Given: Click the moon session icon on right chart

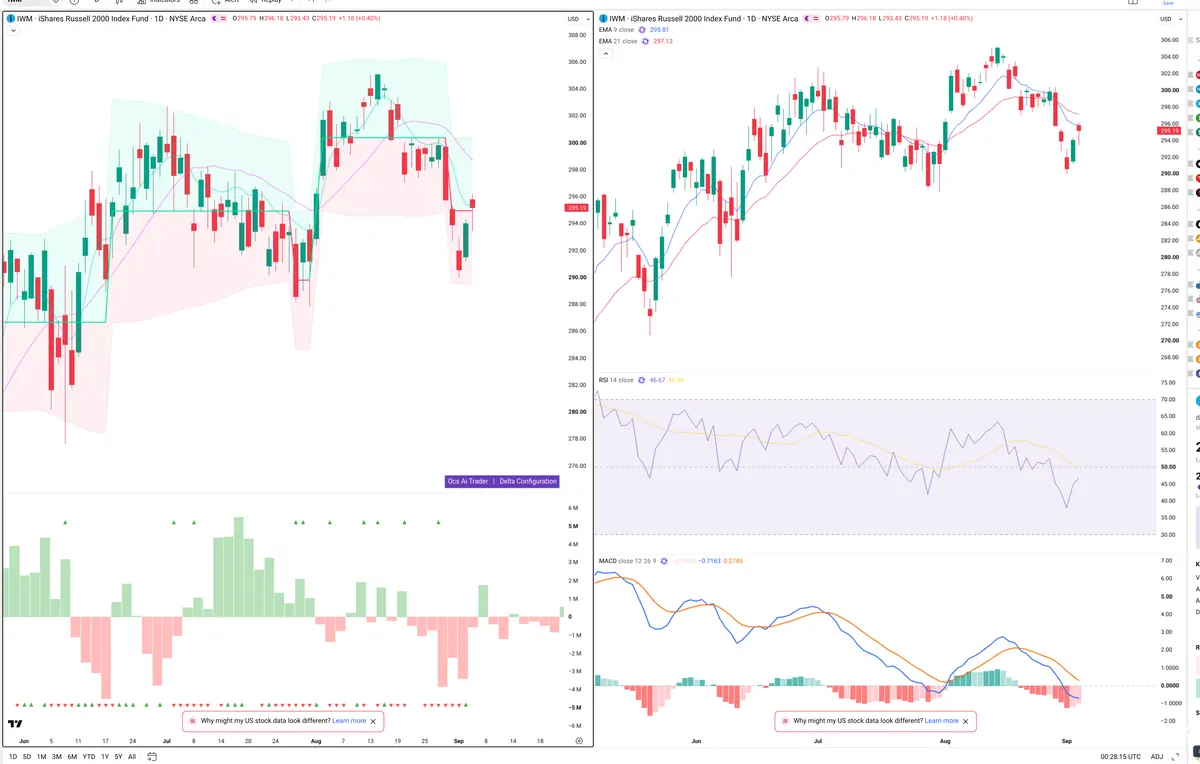Looking at the screenshot, I should tap(808, 18).
